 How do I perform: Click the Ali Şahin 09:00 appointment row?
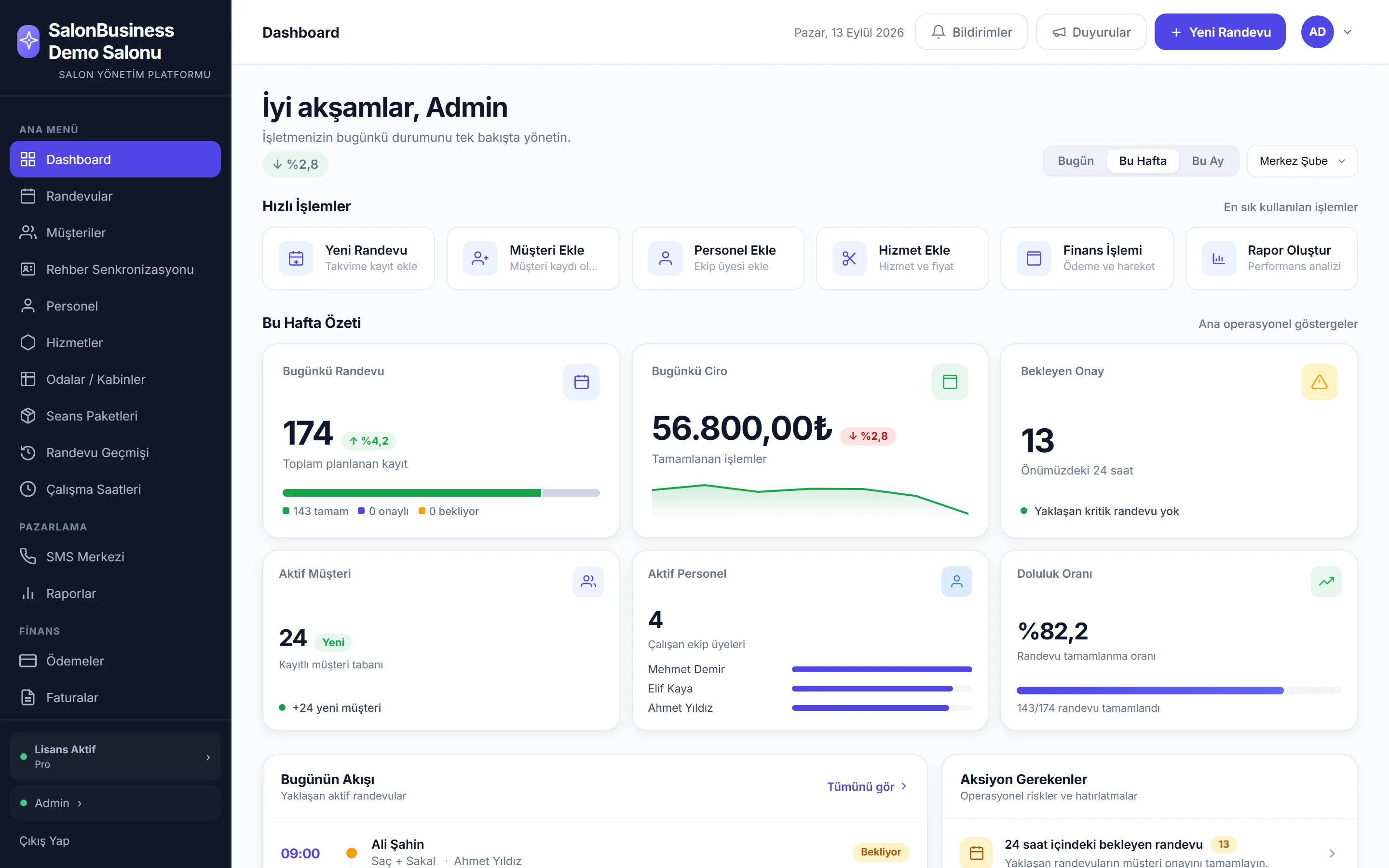coord(595,853)
